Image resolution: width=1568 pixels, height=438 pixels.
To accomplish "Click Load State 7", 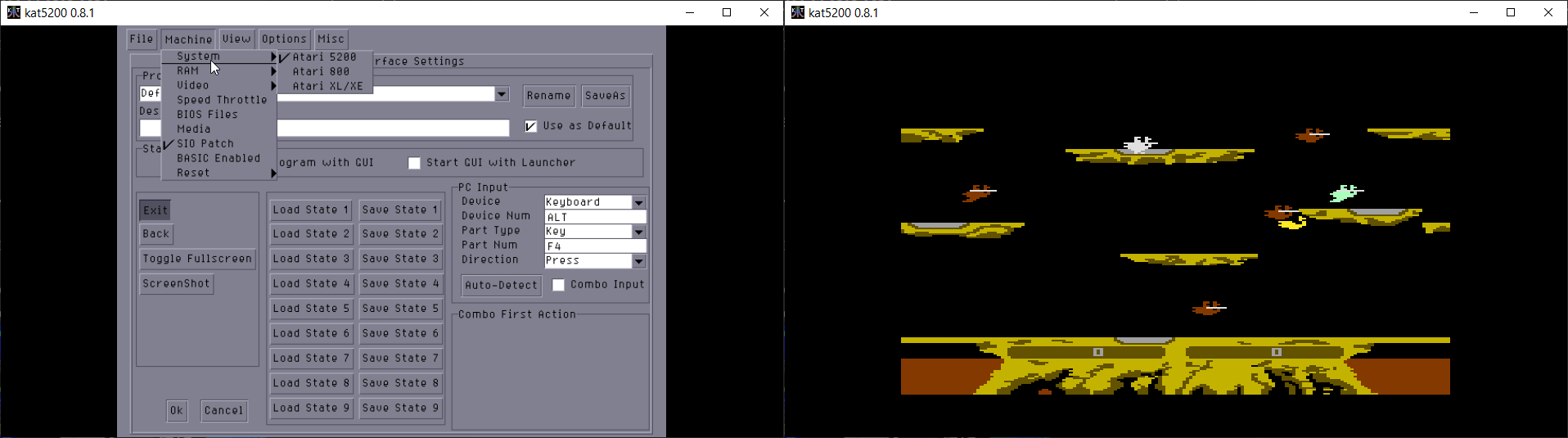I will 311,359.
